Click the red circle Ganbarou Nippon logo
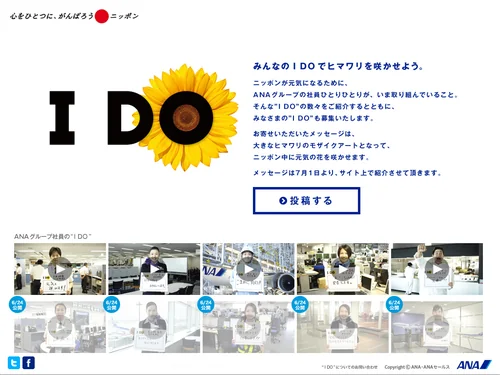This screenshot has height=375, width=500. click(x=101, y=16)
